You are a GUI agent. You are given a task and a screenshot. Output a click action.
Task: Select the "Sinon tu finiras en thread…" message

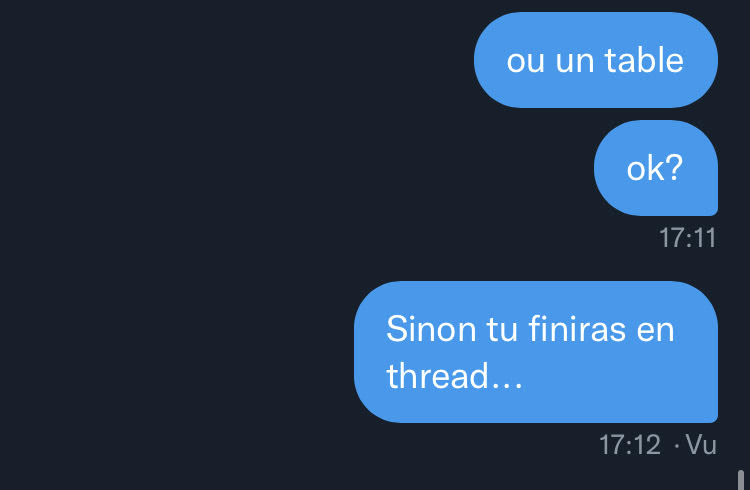(x=536, y=352)
